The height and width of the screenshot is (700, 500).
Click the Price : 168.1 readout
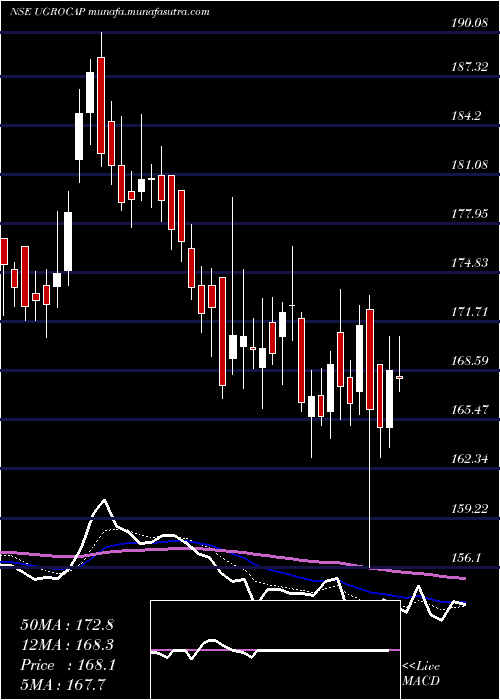coord(68,665)
